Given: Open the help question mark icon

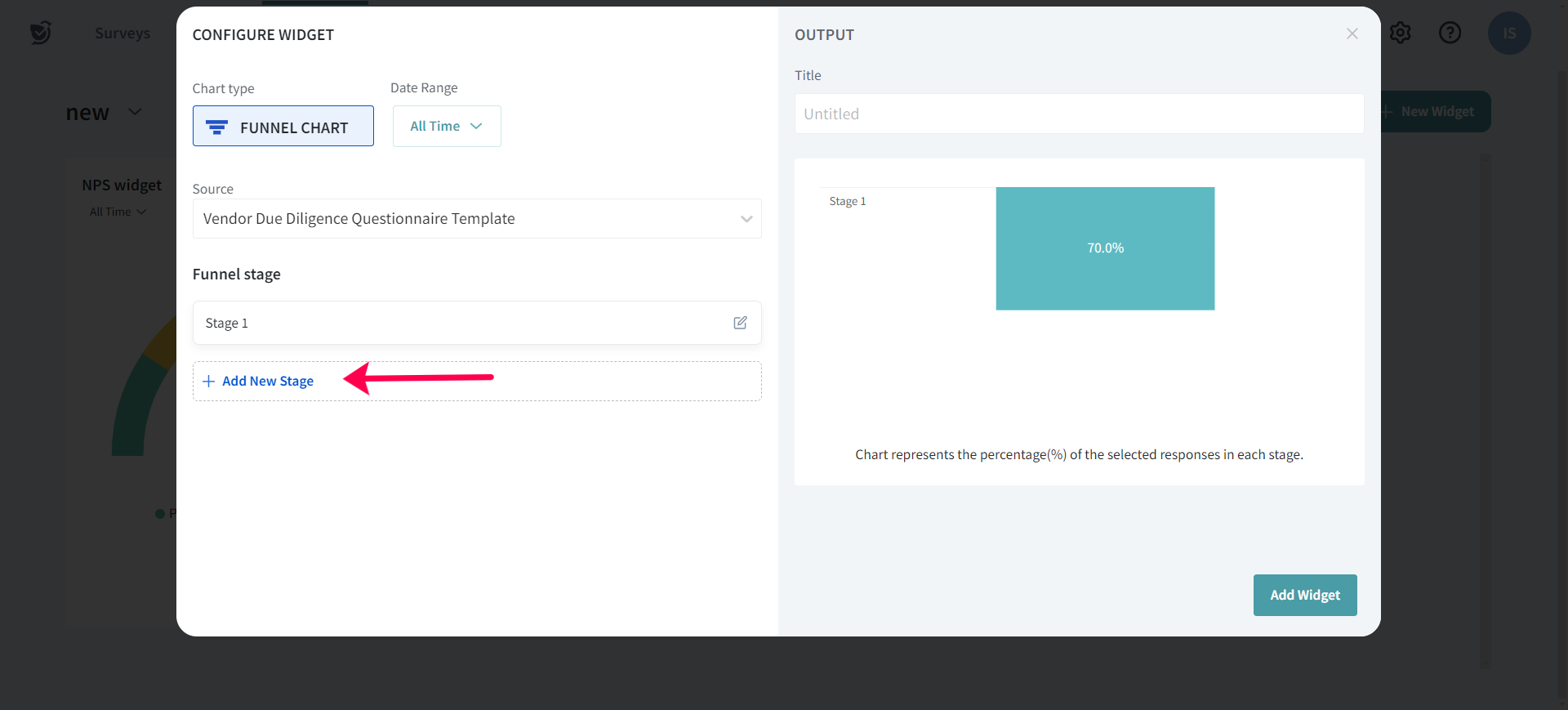Looking at the screenshot, I should (1450, 33).
